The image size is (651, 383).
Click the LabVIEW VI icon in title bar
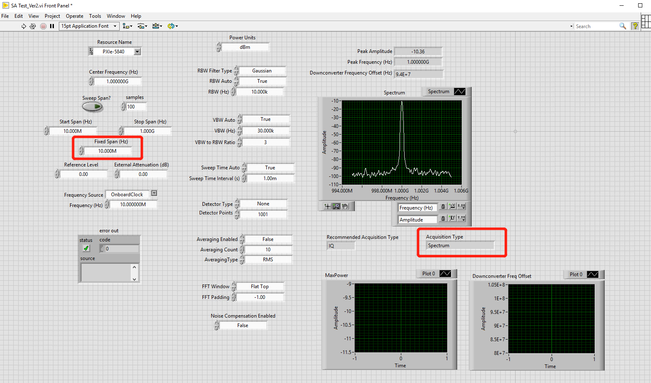[5, 5]
